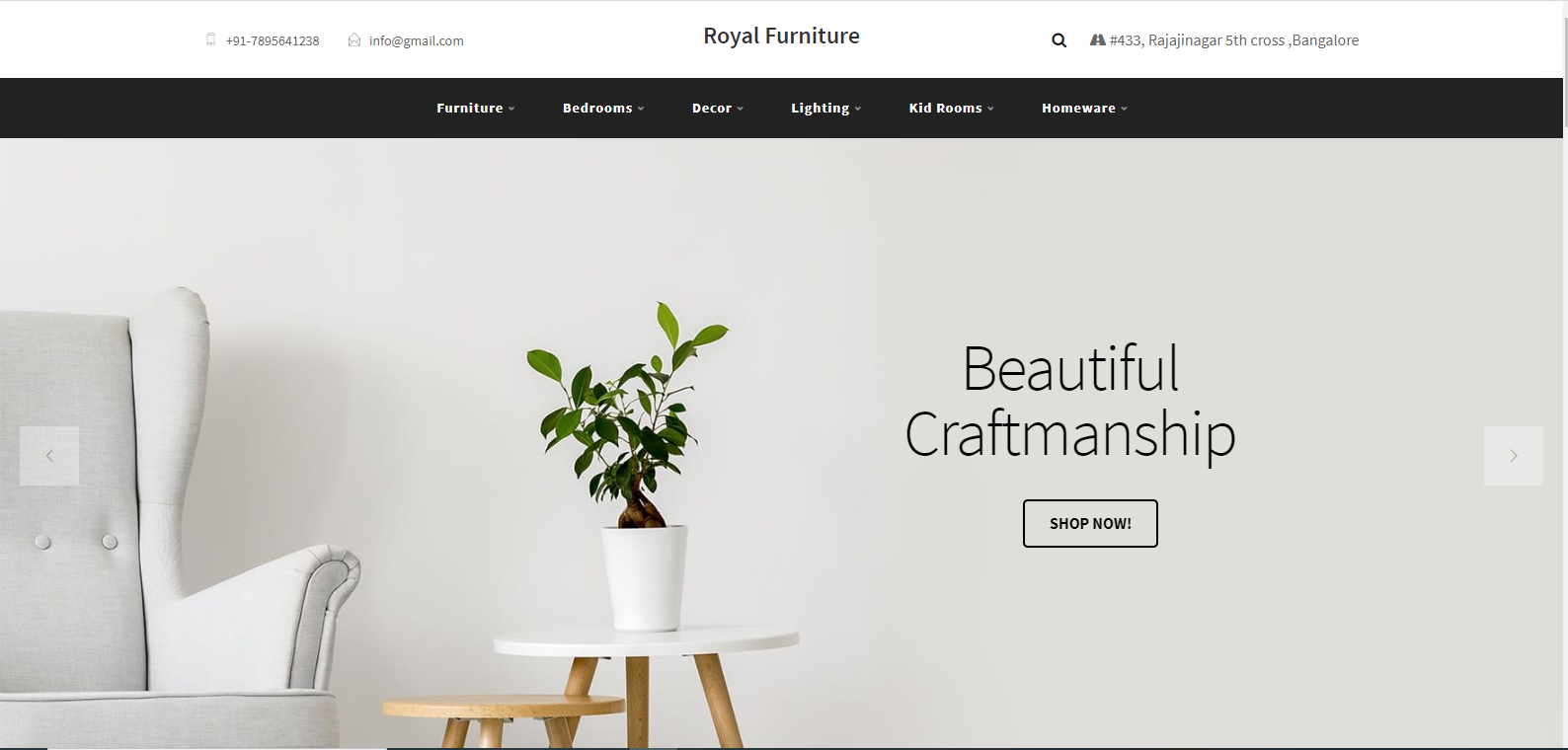Screen dimensions: 1568x750
Task: Expand the Lighting dropdown arrow
Action: coord(858,109)
